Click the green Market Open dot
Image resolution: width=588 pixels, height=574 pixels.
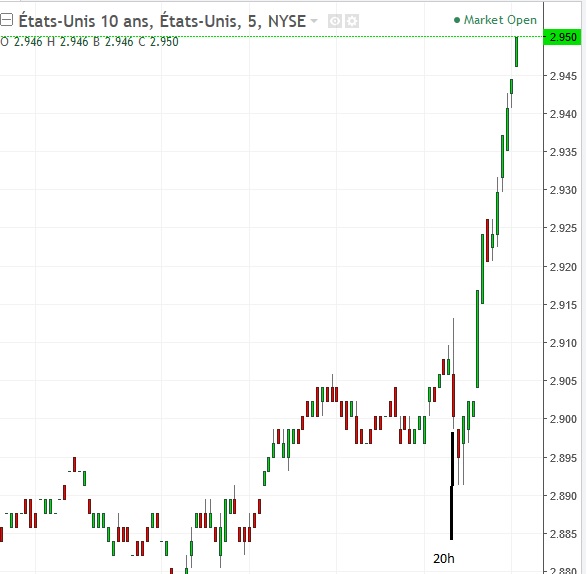pyautogui.click(x=457, y=20)
